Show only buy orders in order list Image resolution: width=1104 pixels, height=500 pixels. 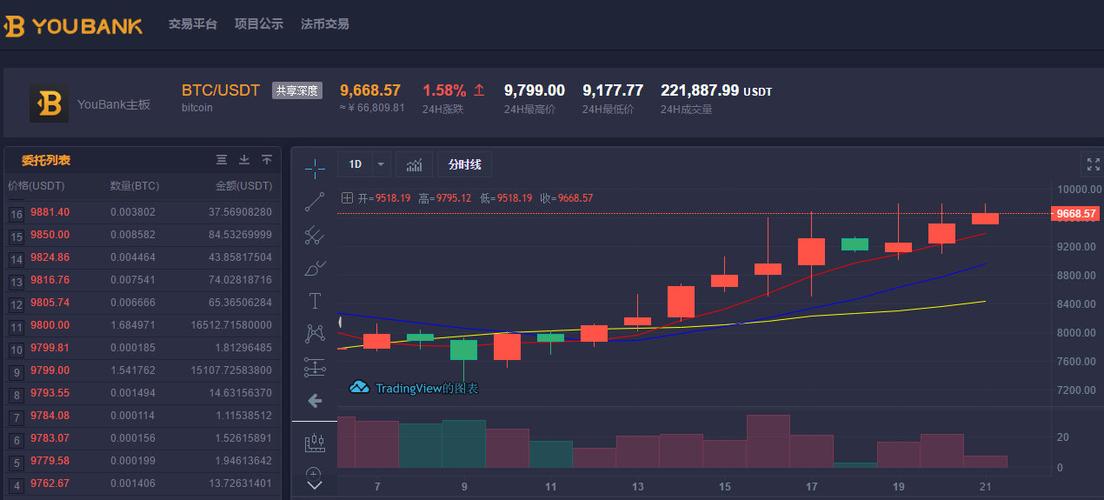coord(244,160)
